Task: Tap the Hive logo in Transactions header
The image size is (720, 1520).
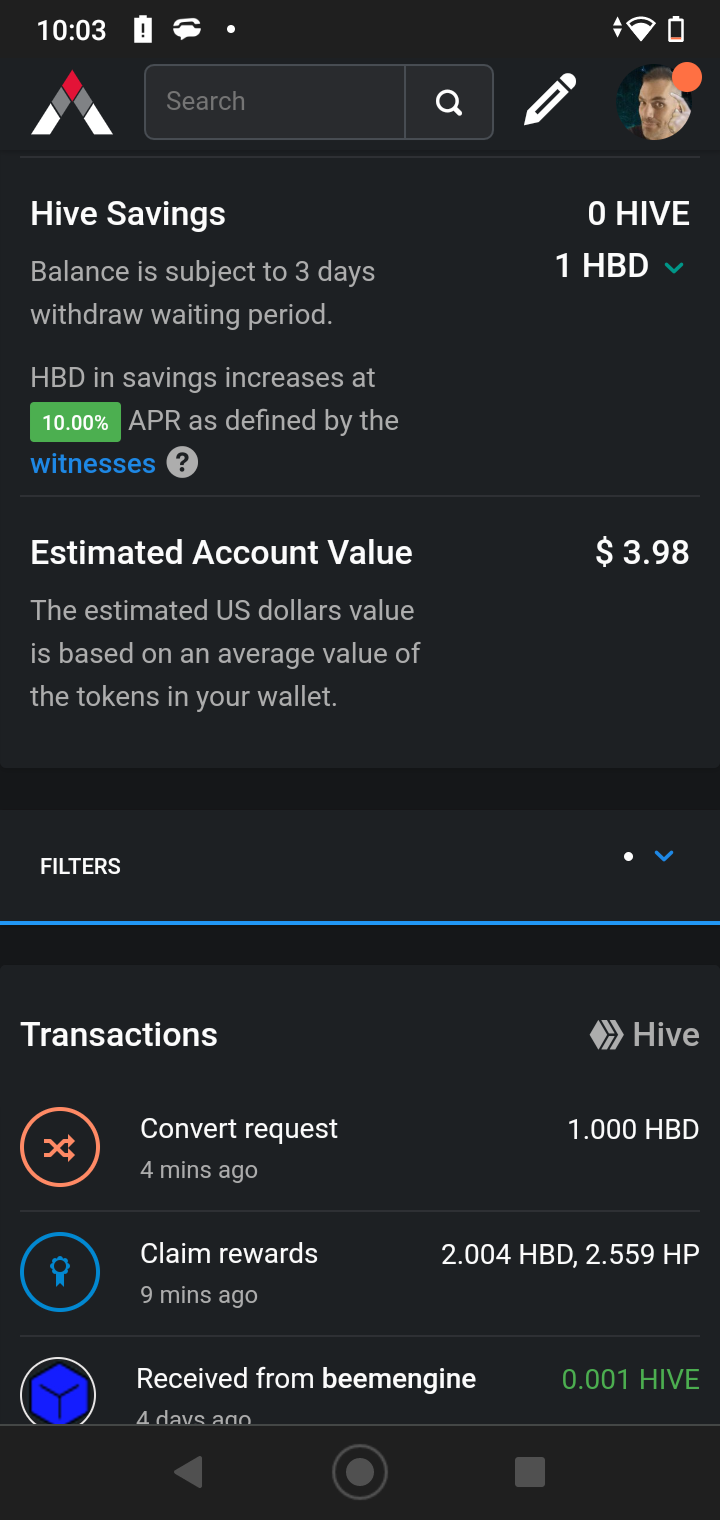Action: pyautogui.click(x=606, y=1035)
